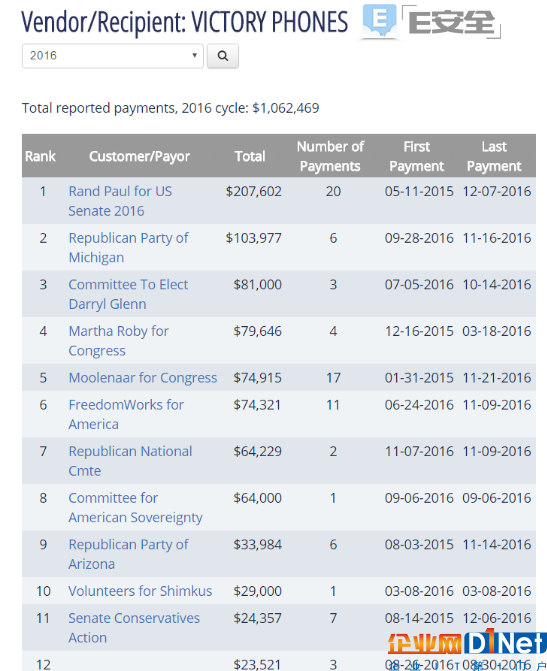Click the First Payment column header
This screenshot has width=547, height=671.
(x=416, y=156)
